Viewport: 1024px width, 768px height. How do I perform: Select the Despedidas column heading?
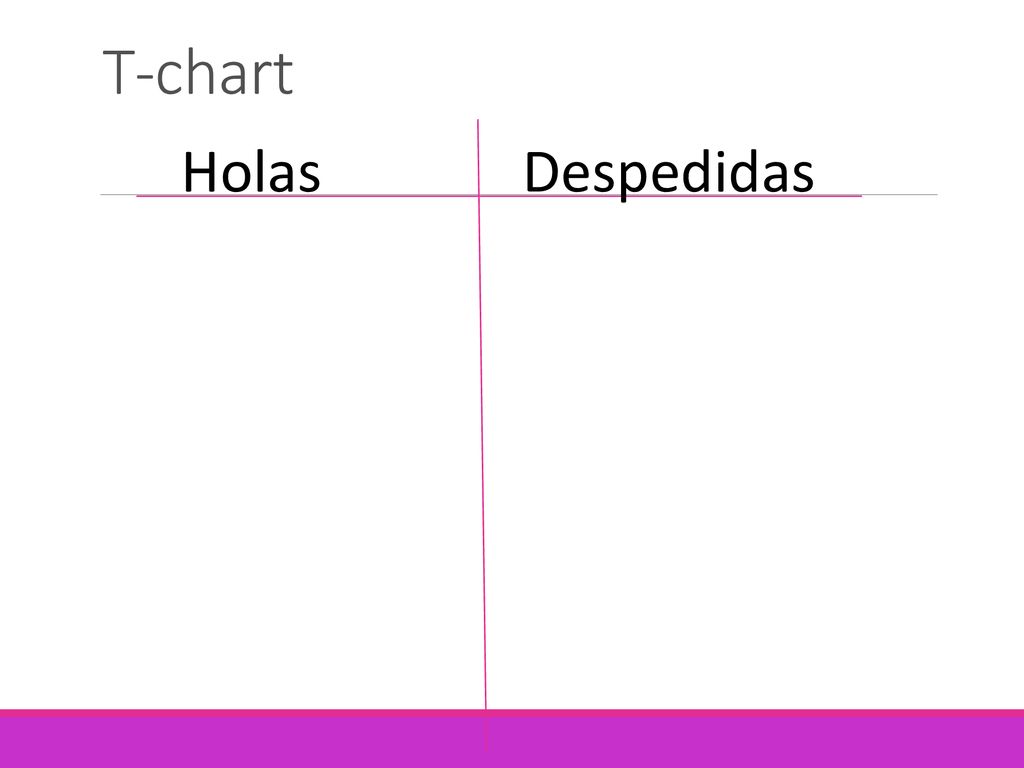669,174
